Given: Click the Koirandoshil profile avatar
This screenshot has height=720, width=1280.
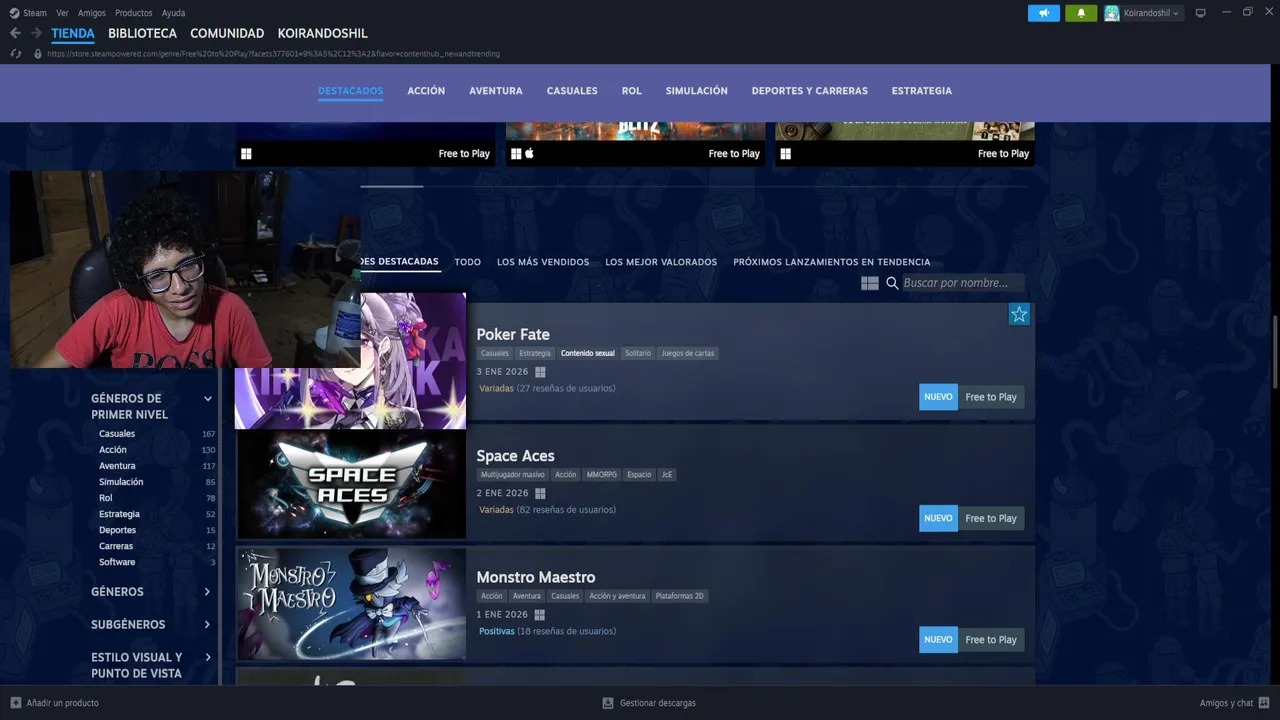Looking at the screenshot, I should pos(1111,13).
